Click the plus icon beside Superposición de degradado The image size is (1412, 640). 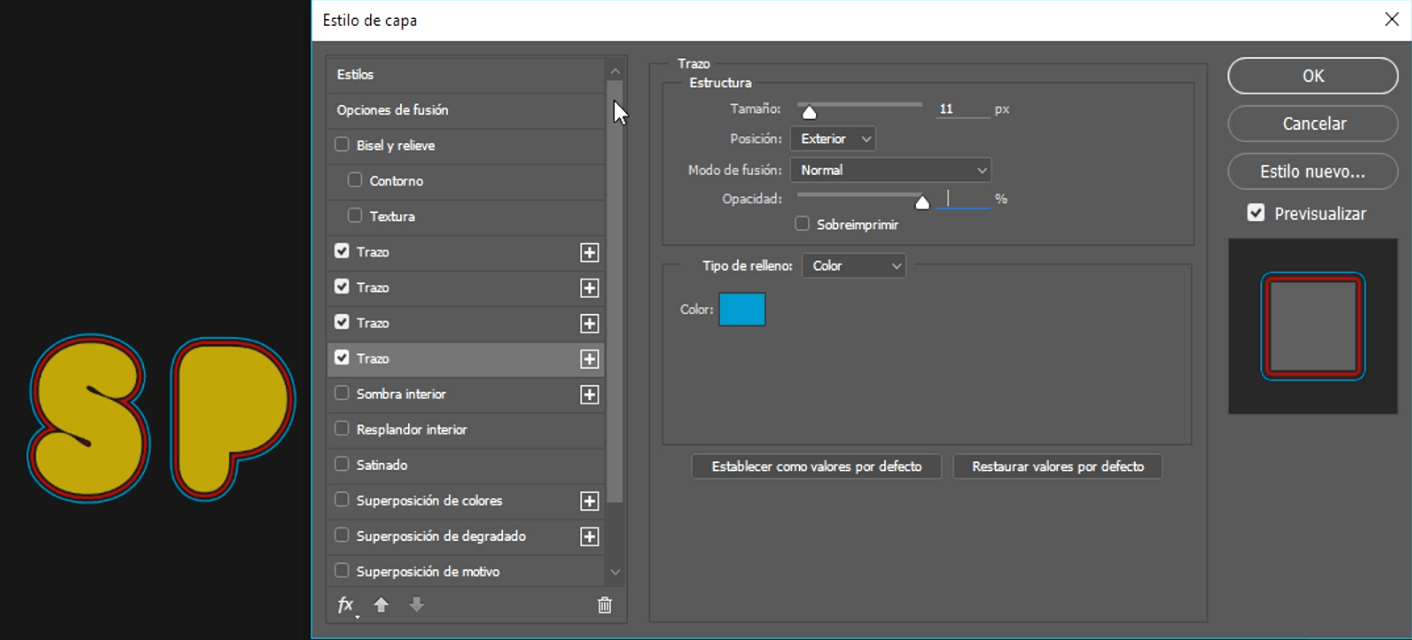[590, 537]
